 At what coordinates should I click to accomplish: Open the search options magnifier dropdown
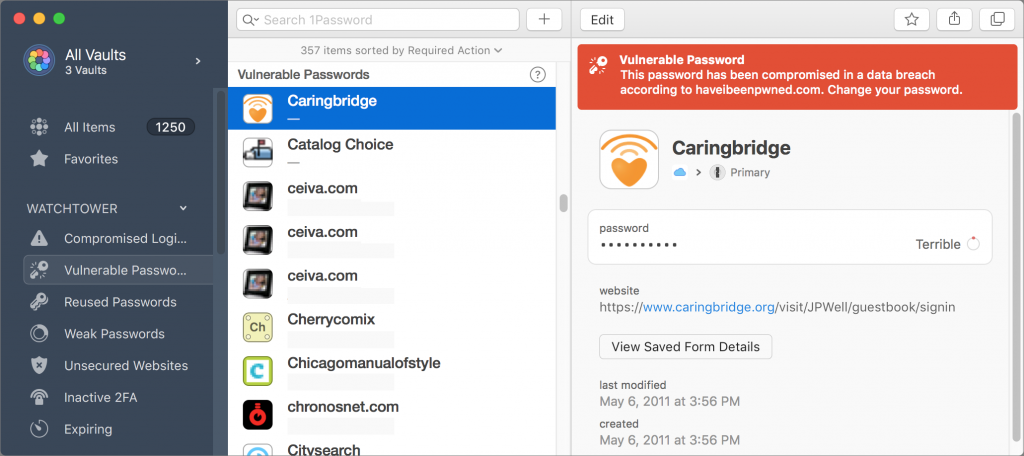pyautogui.click(x=251, y=20)
